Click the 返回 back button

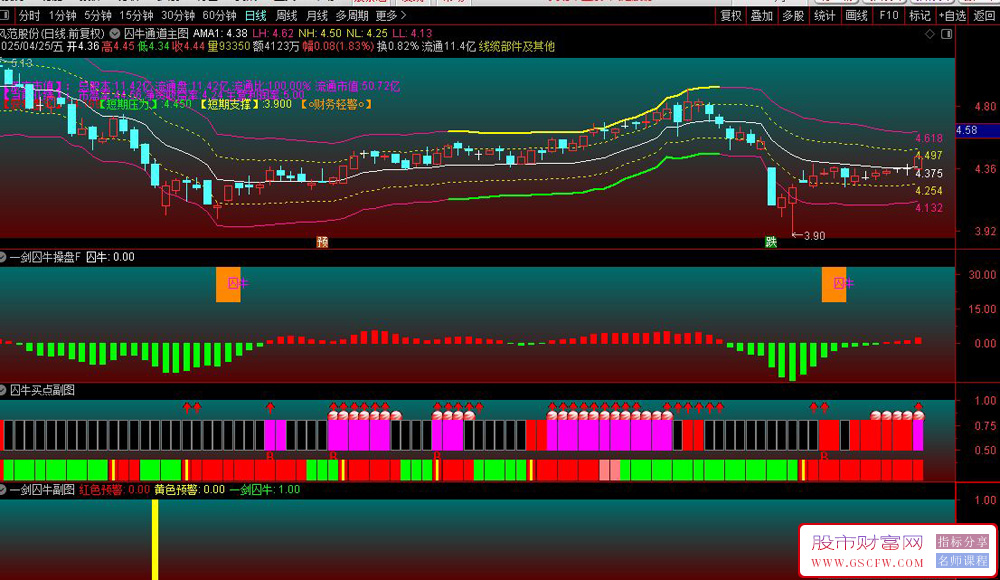coord(985,15)
